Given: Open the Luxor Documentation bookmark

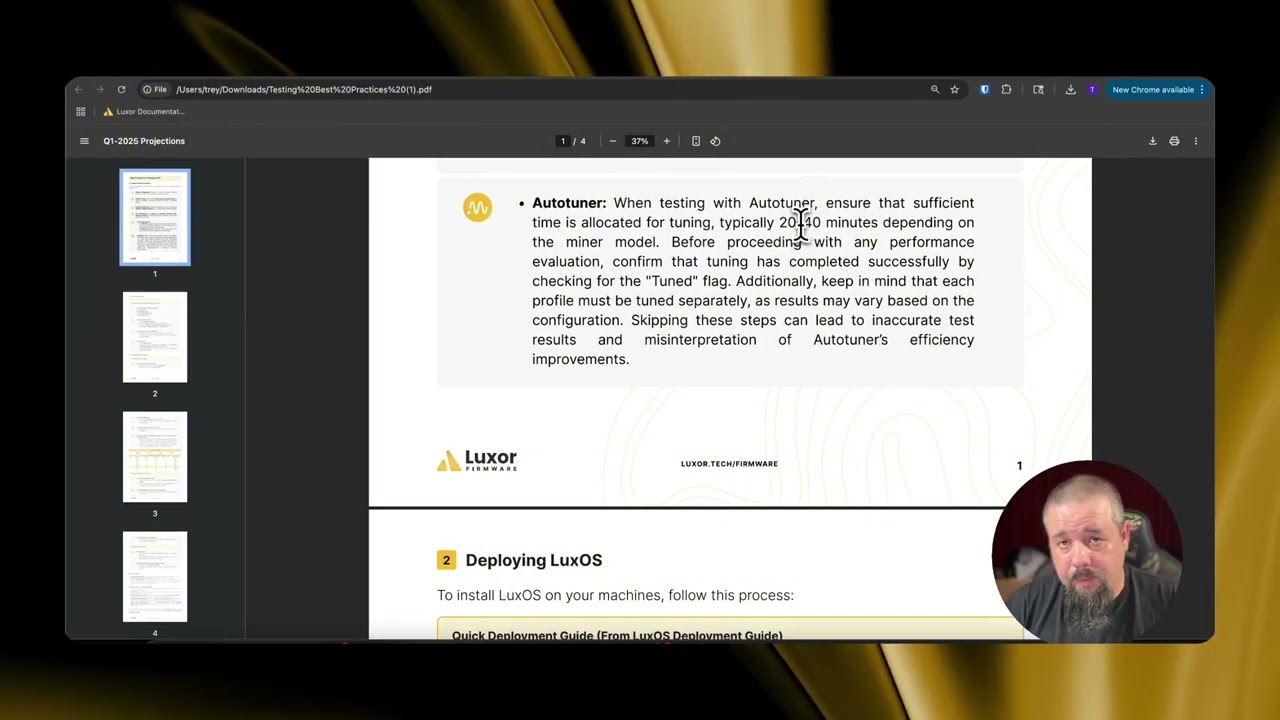Looking at the screenshot, I should coord(144,112).
